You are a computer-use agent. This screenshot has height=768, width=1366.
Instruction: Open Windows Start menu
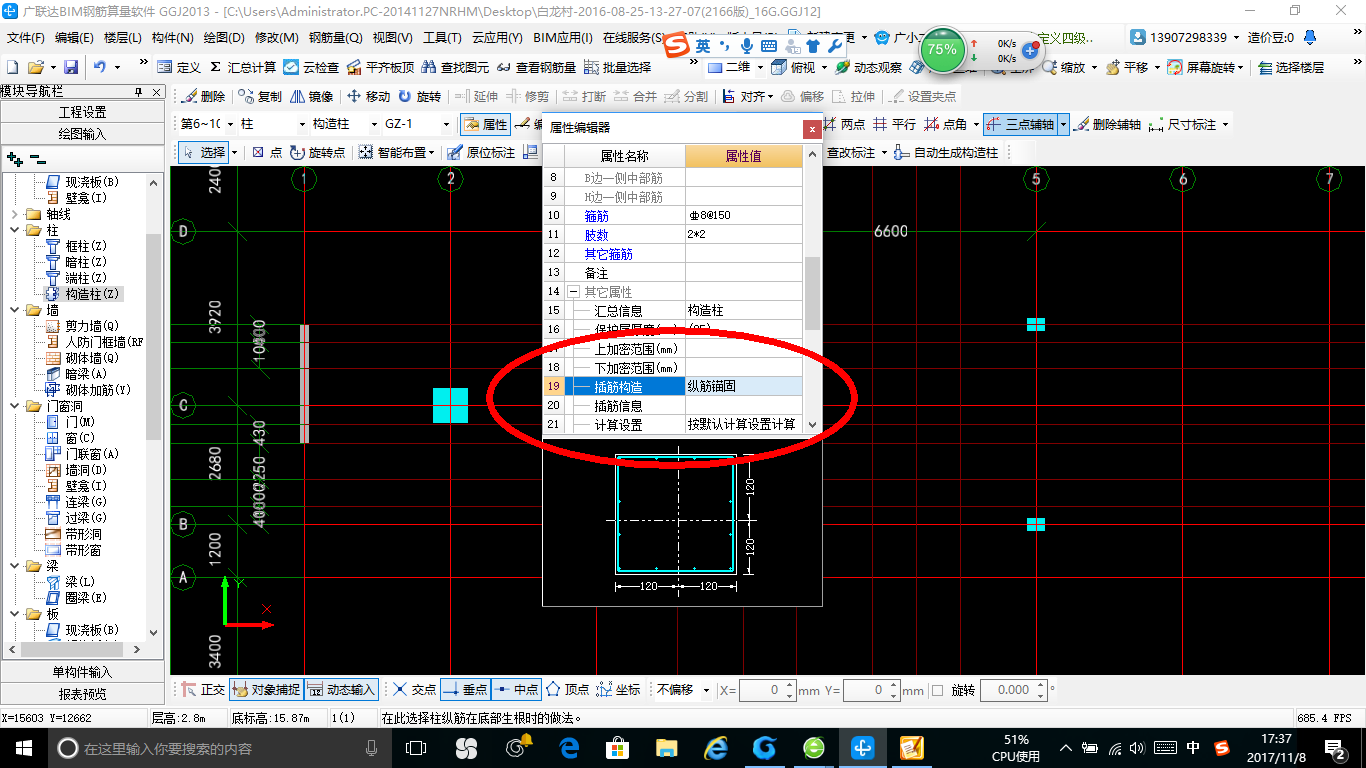23,747
